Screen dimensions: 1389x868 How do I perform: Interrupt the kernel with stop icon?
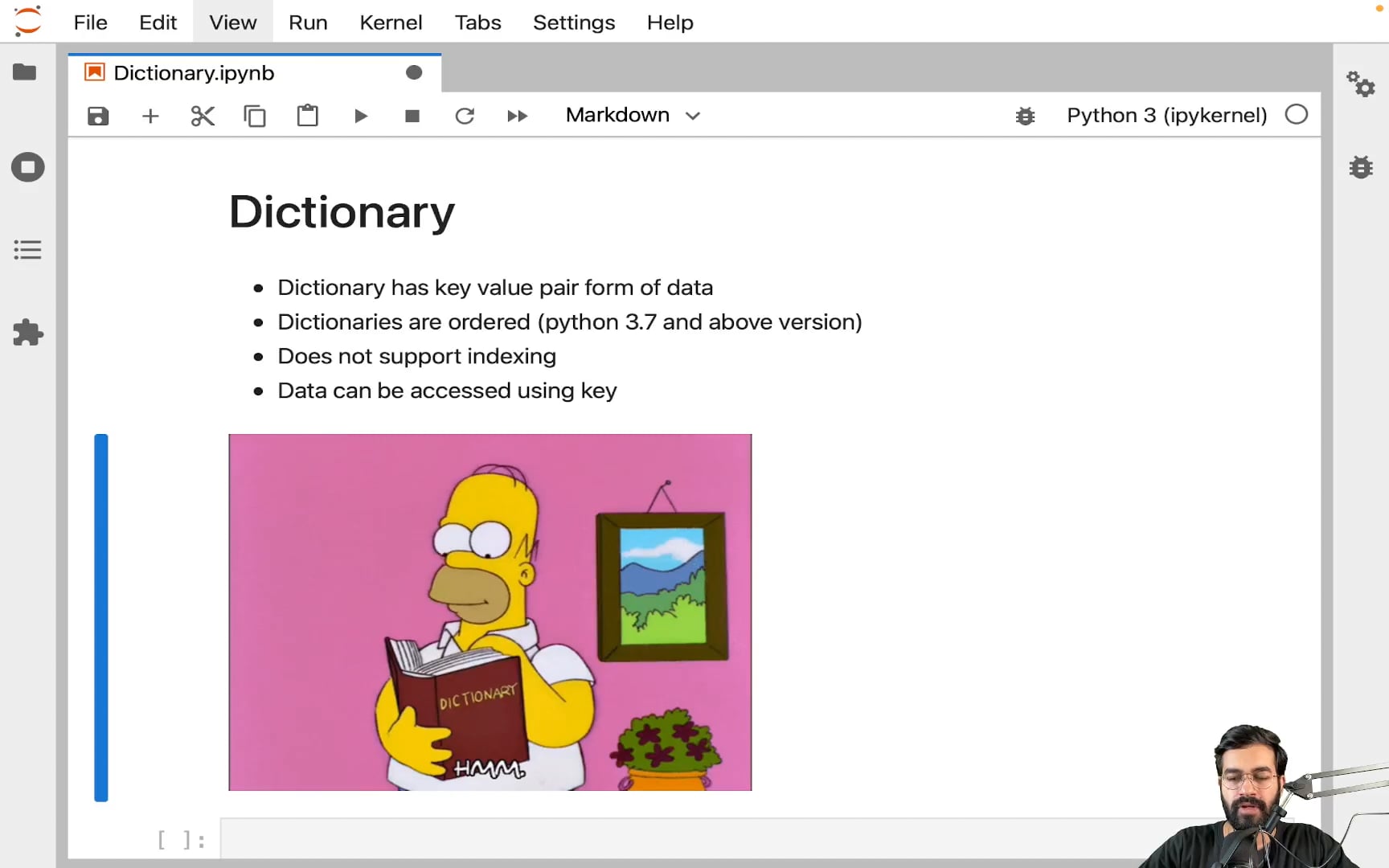[412, 117]
